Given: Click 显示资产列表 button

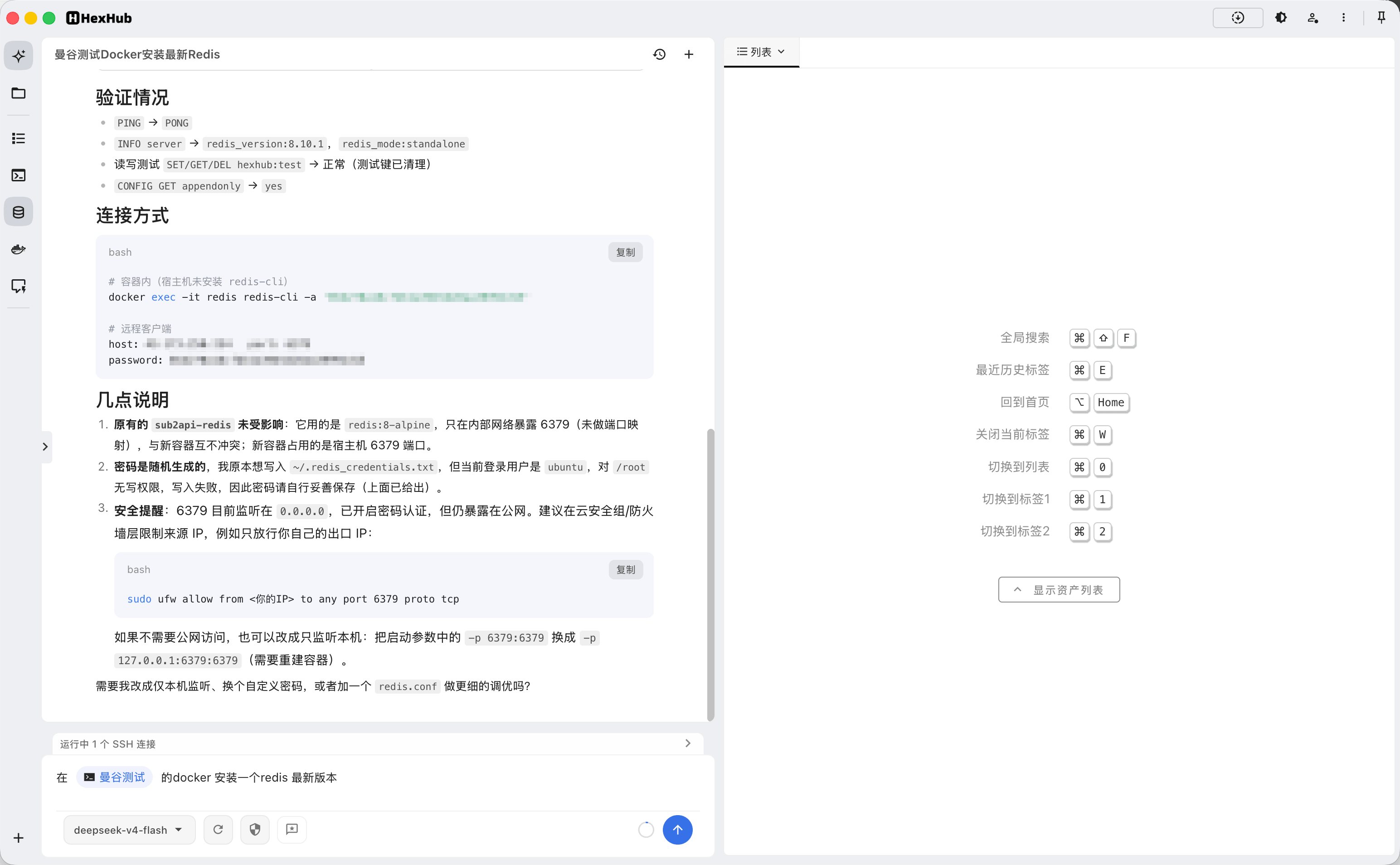Looking at the screenshot, I should pos(1059,590).
